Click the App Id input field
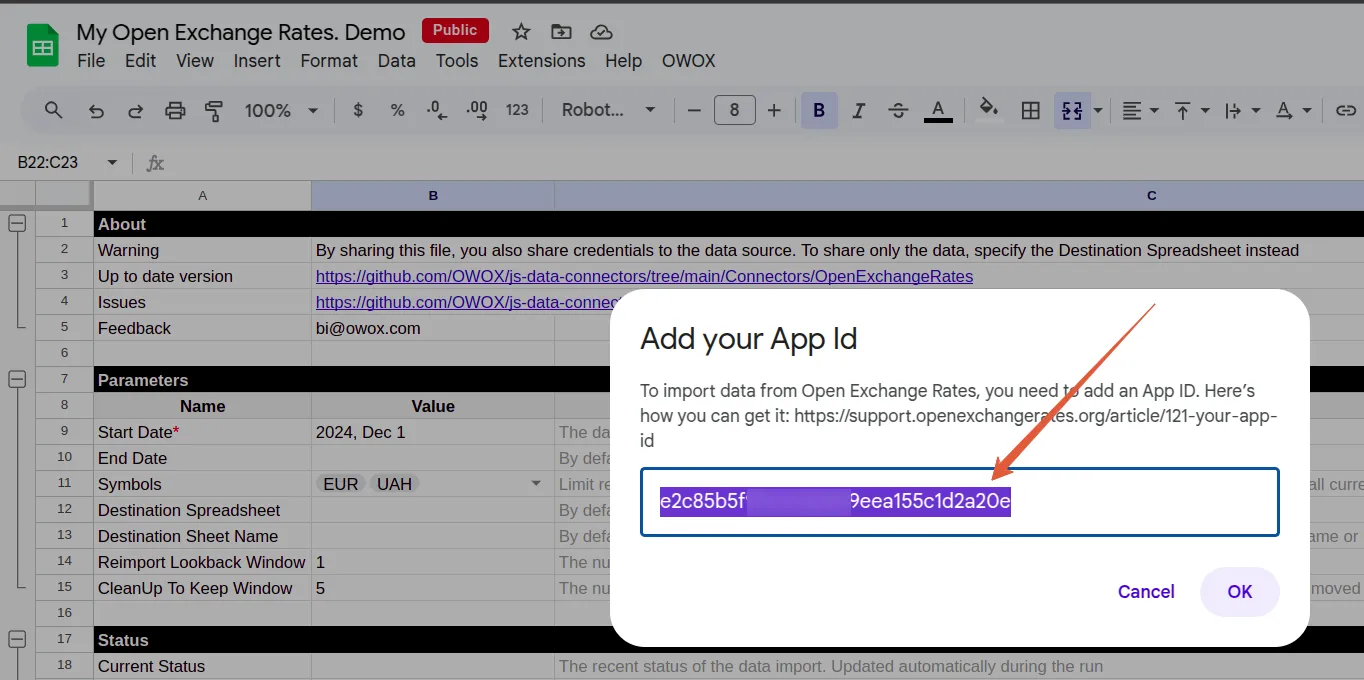This screenshot has height=680, width=1364. [x=960, y=502]
